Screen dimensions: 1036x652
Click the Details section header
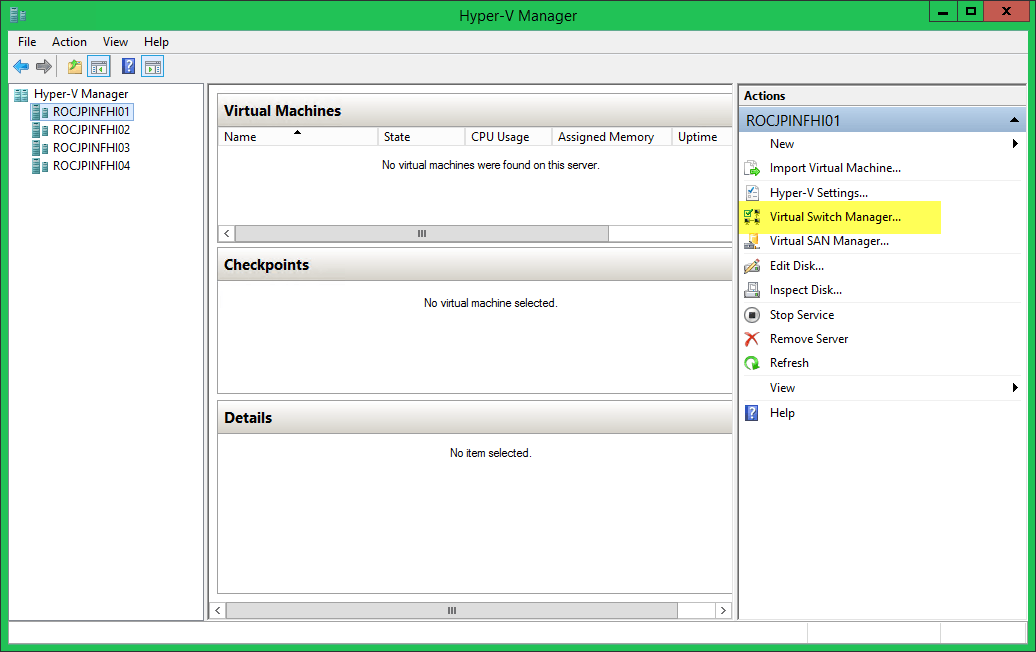point(474,418)
